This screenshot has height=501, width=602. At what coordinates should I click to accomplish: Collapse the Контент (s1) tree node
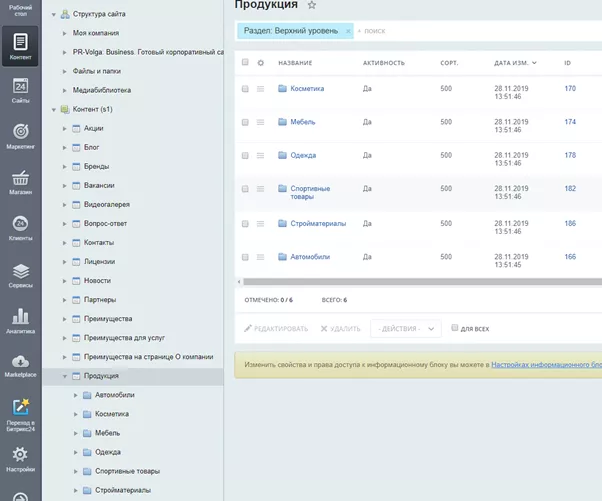pos(54,110)
